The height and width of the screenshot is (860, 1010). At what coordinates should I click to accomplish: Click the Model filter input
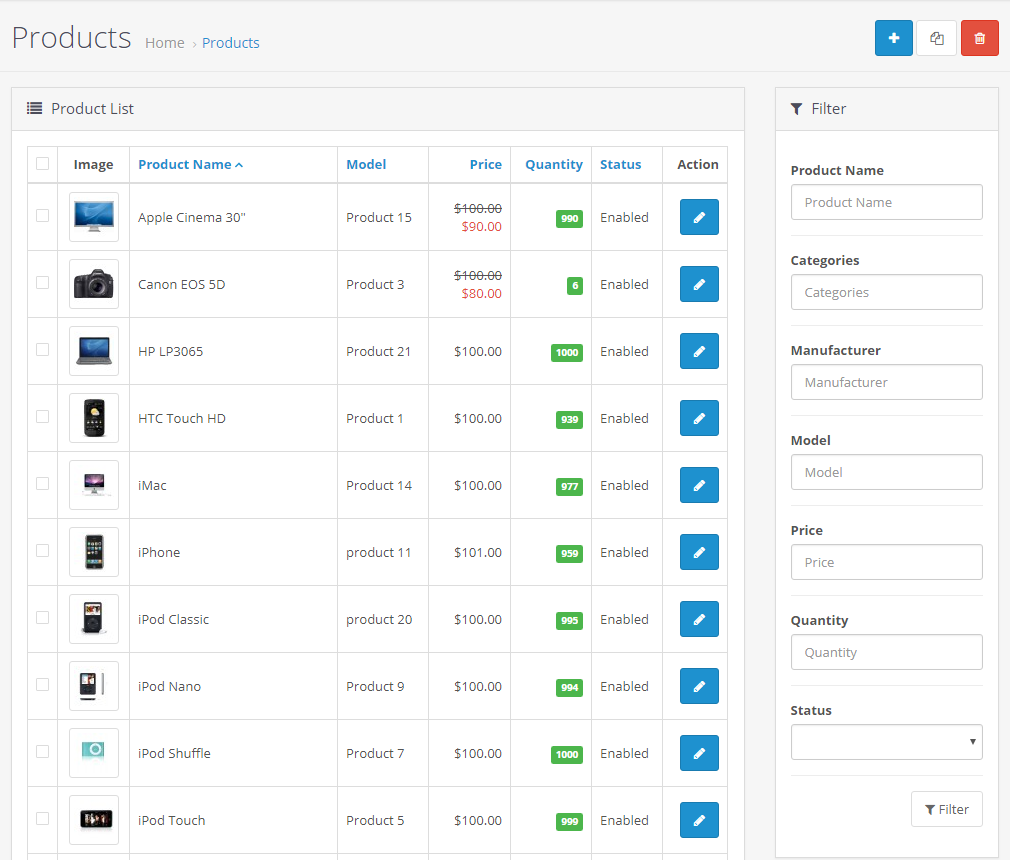click(x=886, y=472)
